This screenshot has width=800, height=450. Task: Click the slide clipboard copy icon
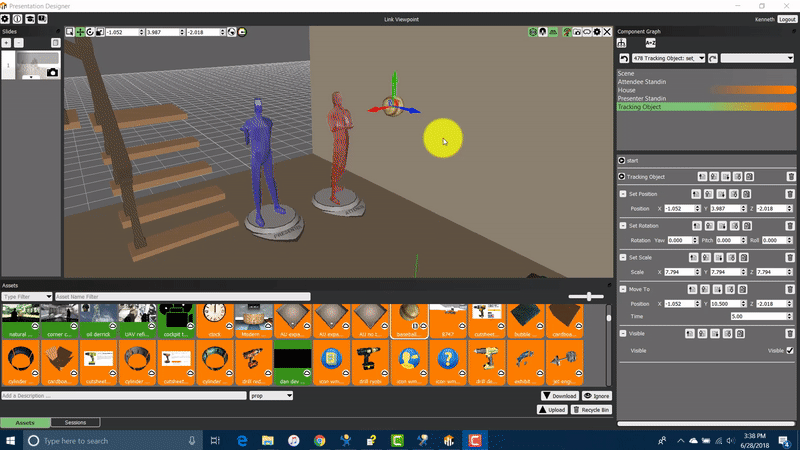(56, 43)
